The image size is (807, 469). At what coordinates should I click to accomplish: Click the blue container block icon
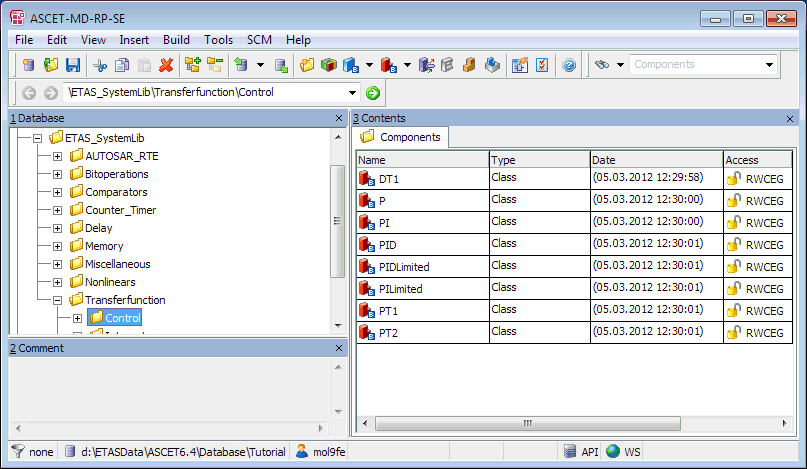click(492, 65)
